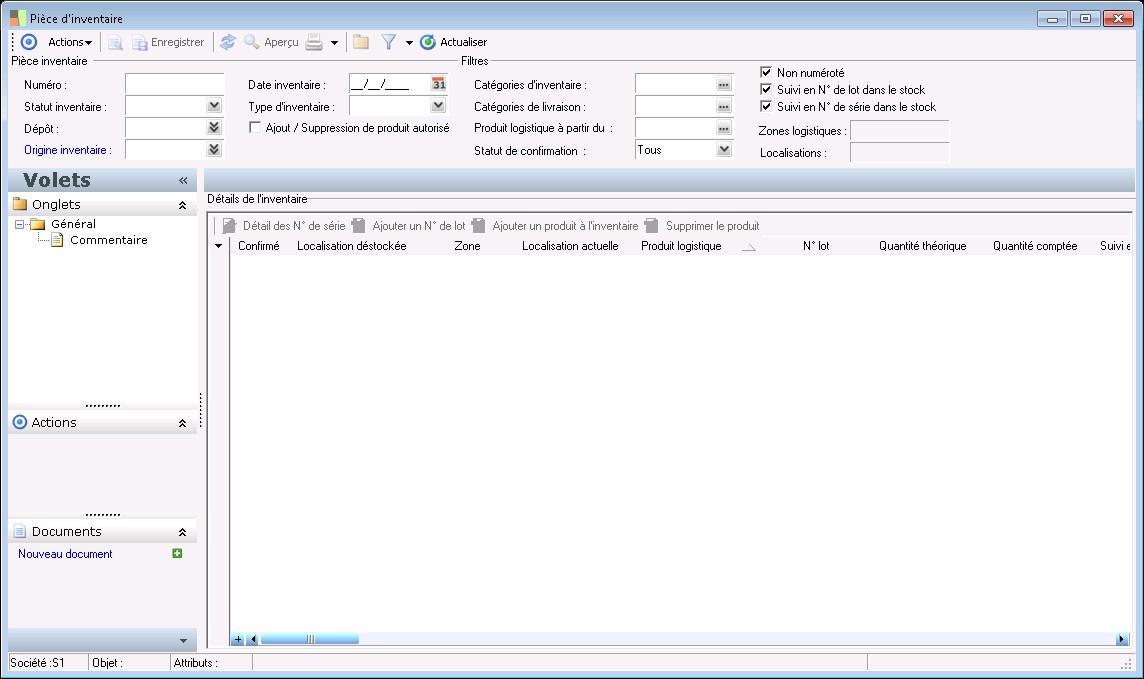Screen dimensions: 1144x679
Task: Click the Actualiser refresh button
Action: 454,42
